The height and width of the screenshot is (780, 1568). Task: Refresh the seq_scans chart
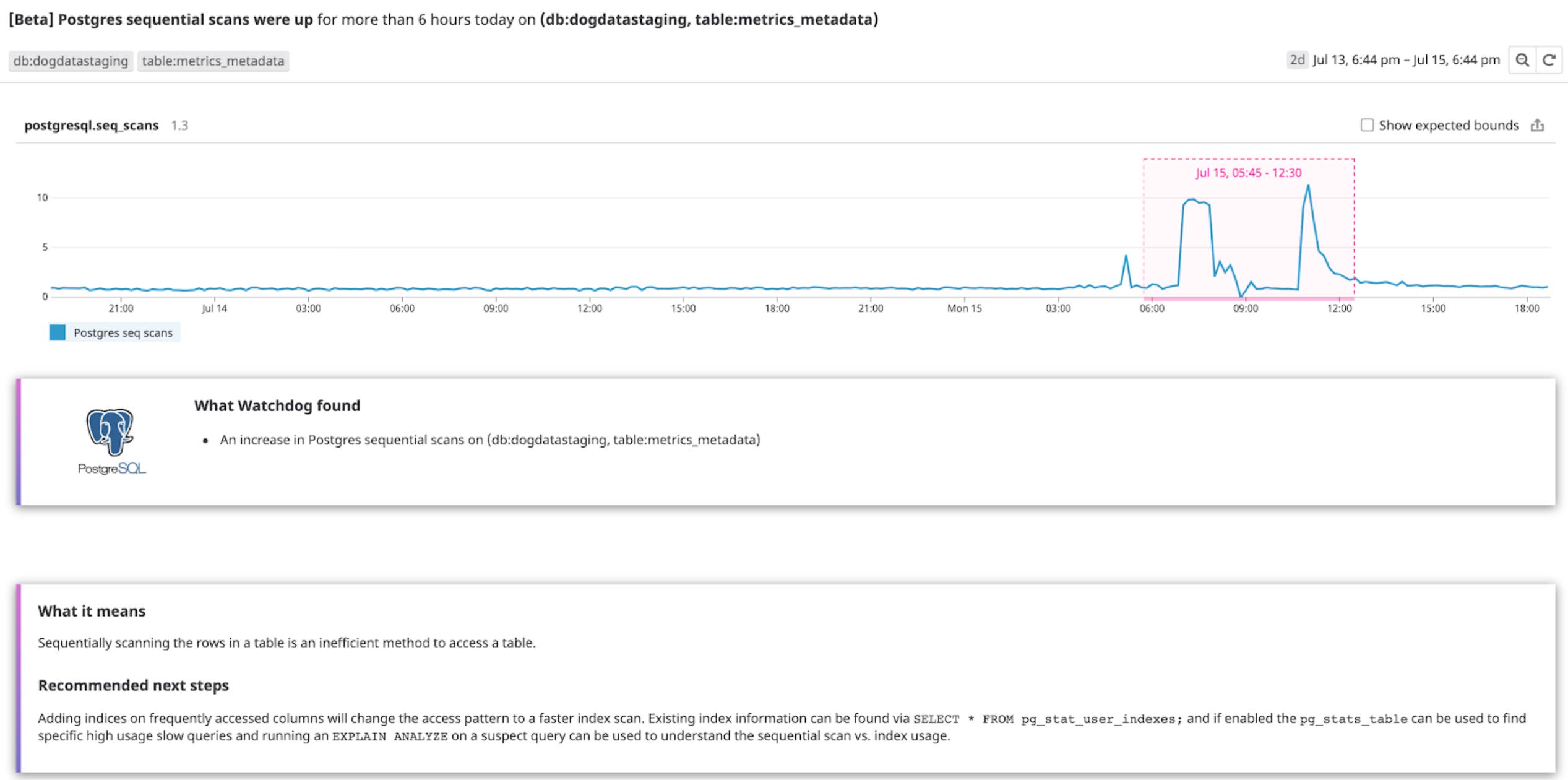1549,60
